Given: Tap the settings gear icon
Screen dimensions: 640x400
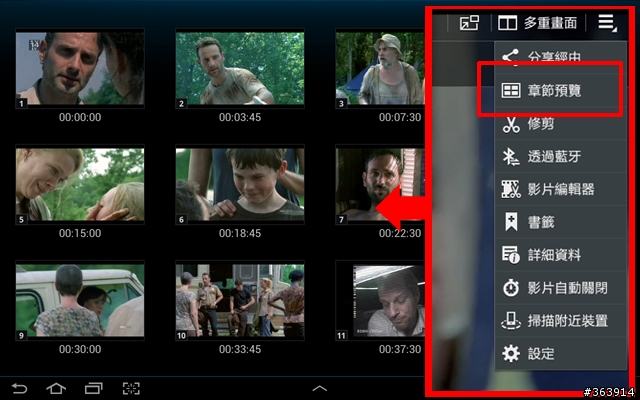Looking at the screenshot, I should click(511, 353).
